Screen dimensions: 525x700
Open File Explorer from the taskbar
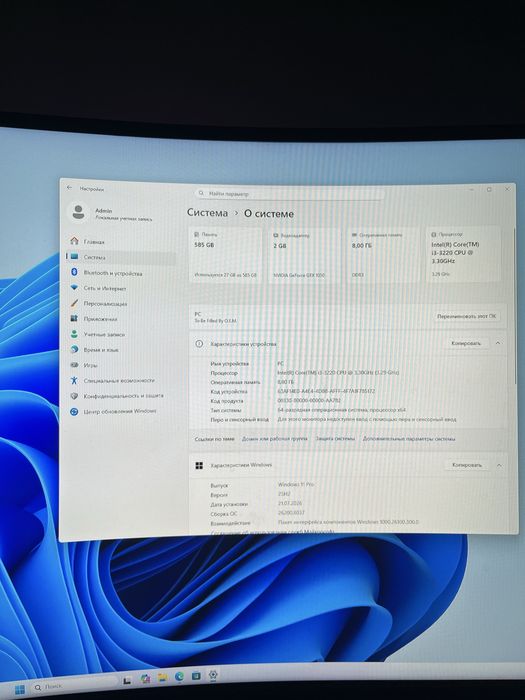click(162, 678)
